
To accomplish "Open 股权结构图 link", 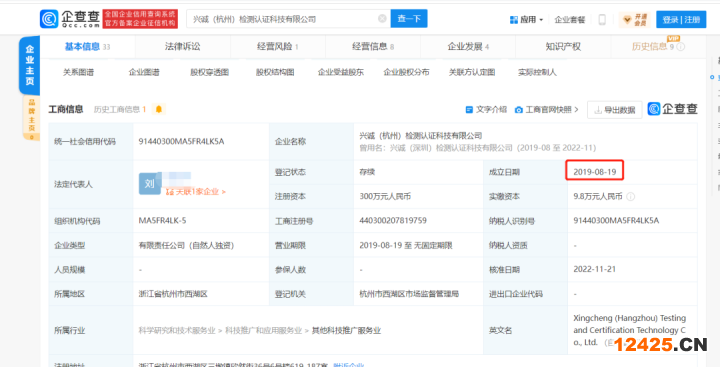I will tap(275, 73).
